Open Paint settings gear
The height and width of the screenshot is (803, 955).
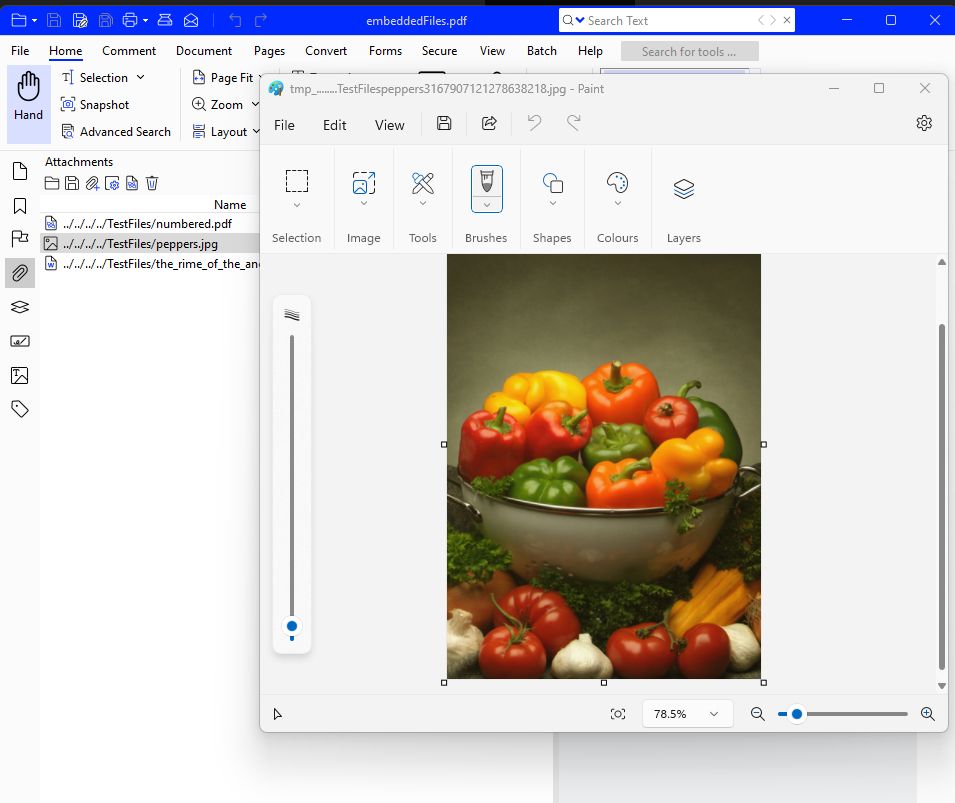923,123
